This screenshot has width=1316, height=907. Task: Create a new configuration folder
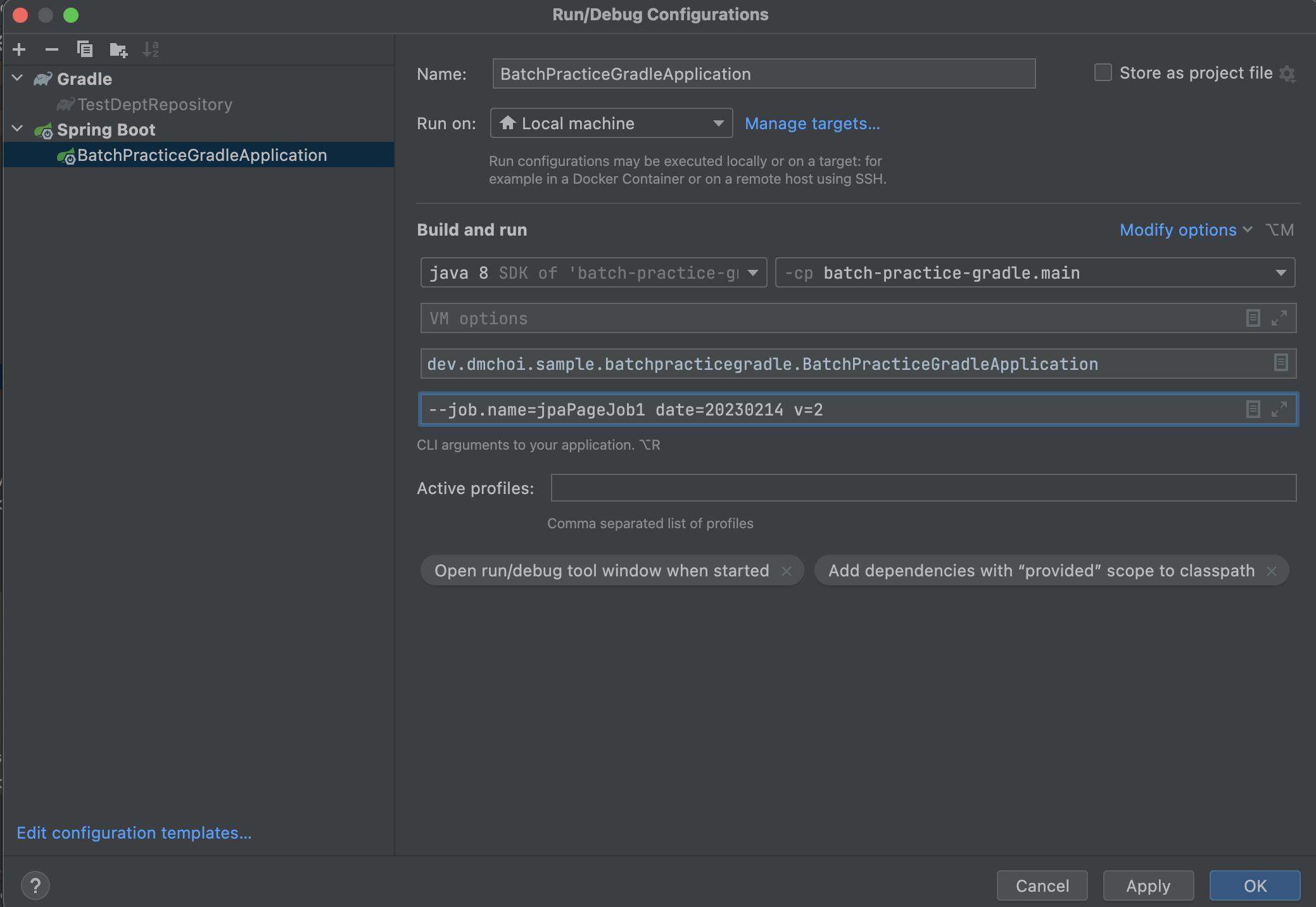point(118,49)
